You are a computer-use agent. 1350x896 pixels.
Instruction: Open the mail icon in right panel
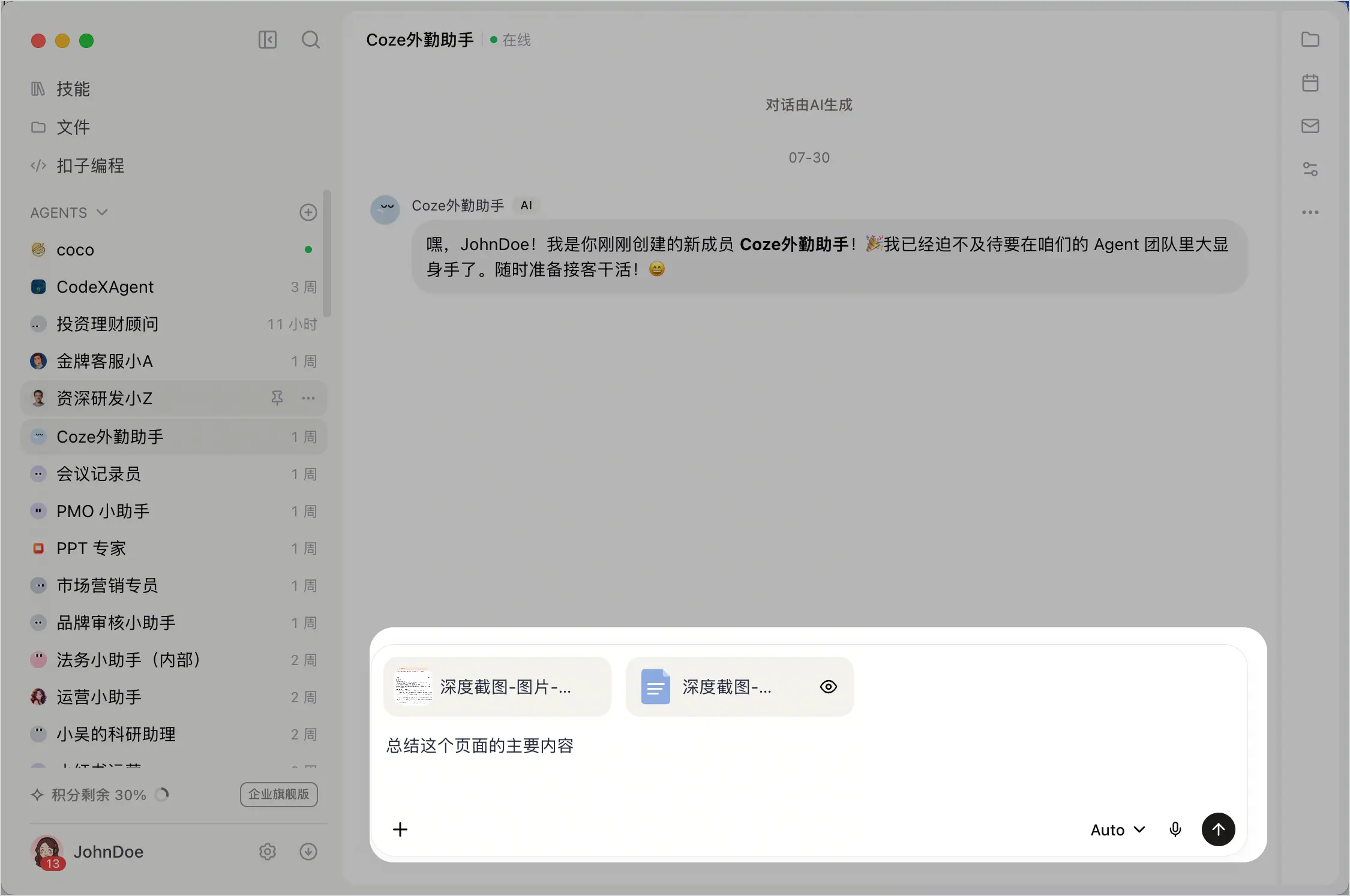point(1310,126)
